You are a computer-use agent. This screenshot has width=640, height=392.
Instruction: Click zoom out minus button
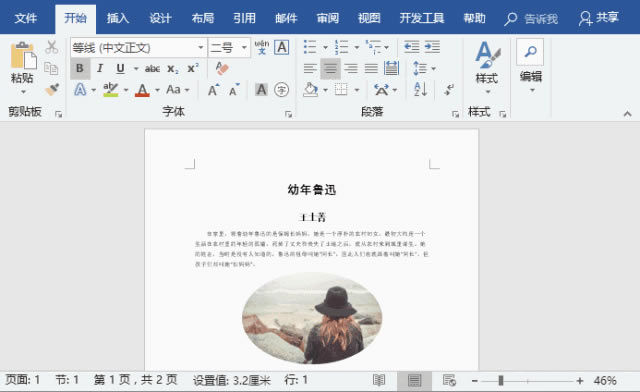[474, 381]
